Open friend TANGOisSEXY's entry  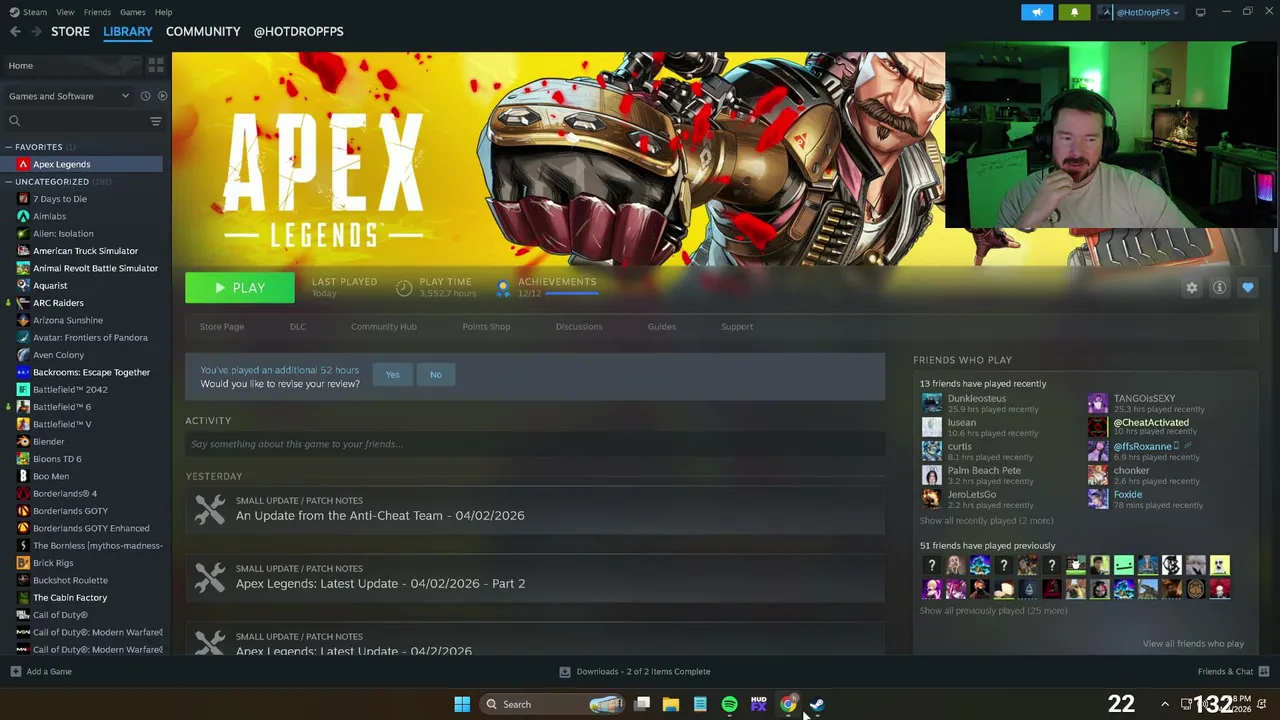tap(1145, 403)
